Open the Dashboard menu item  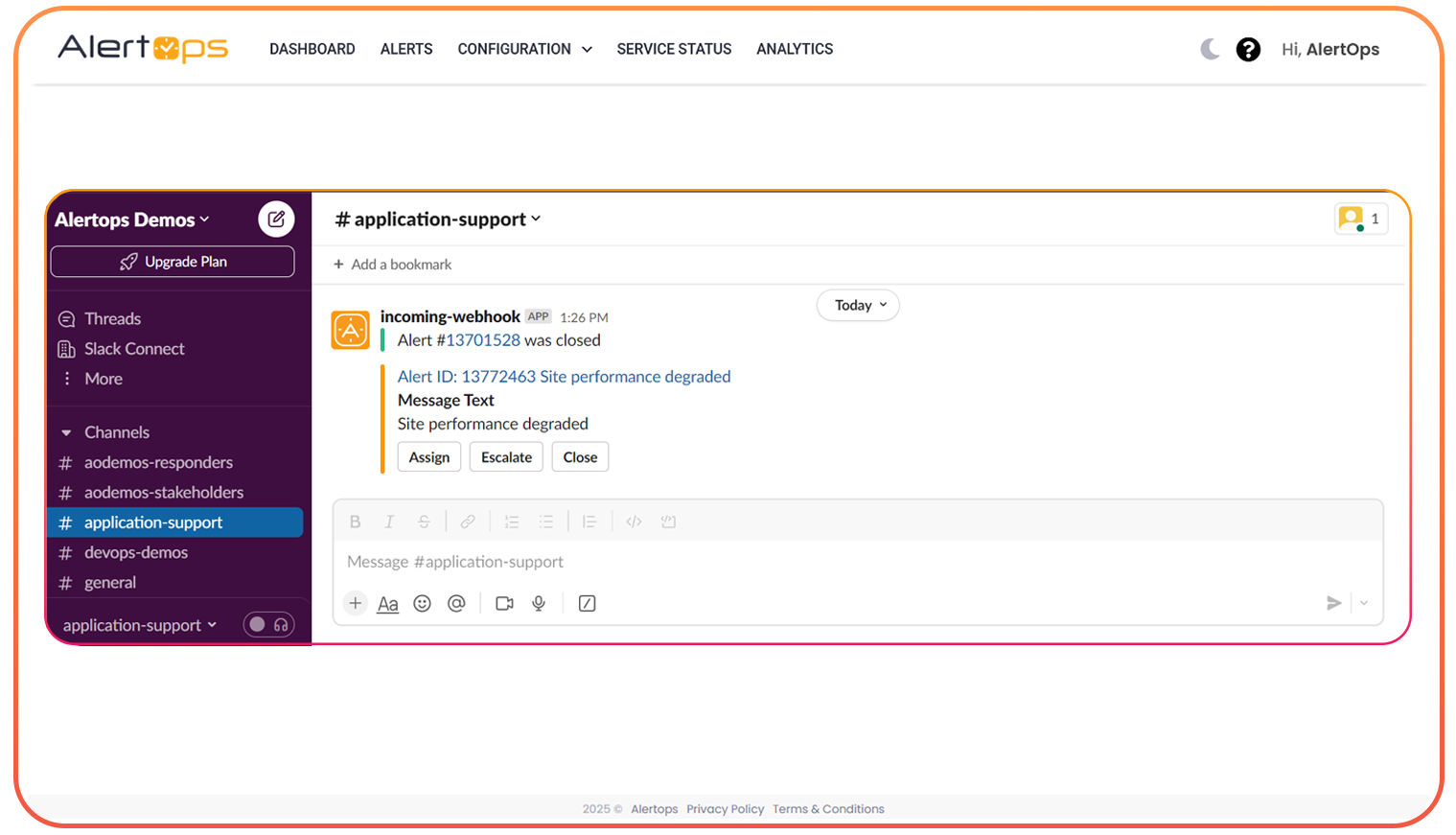tap(312, 49)
